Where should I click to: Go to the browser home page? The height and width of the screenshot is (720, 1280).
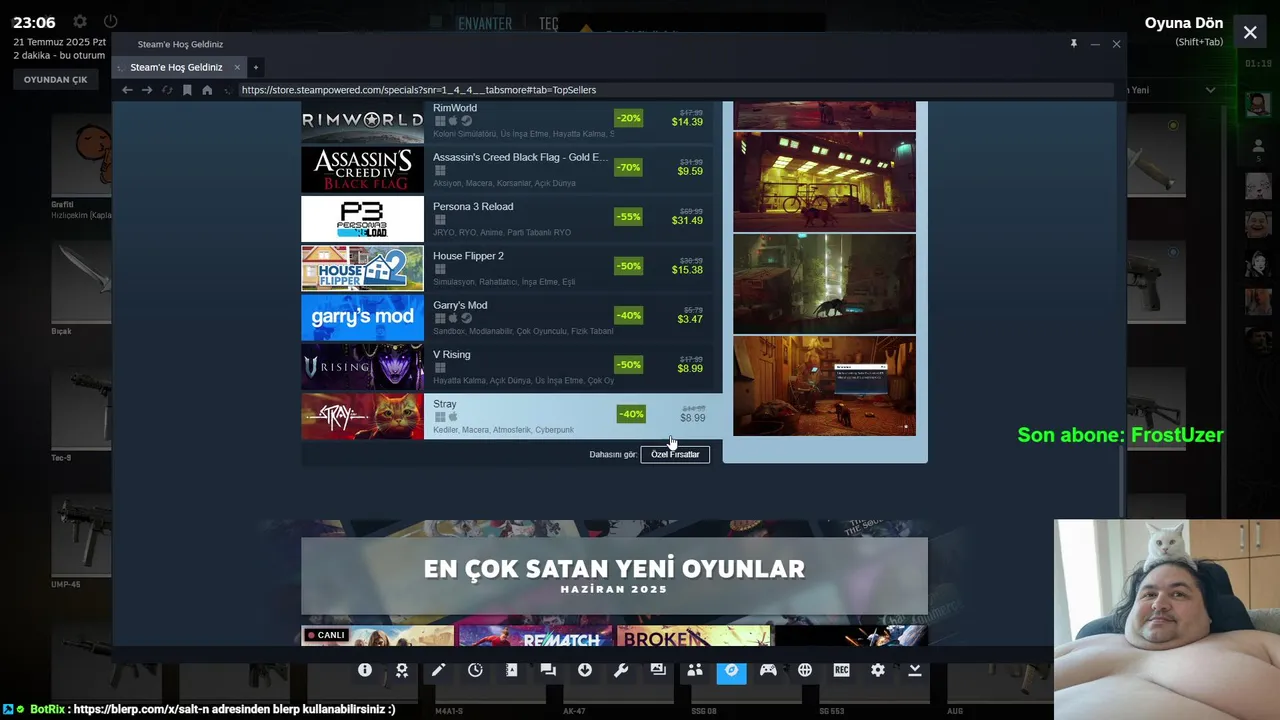[x=207, y=90]
